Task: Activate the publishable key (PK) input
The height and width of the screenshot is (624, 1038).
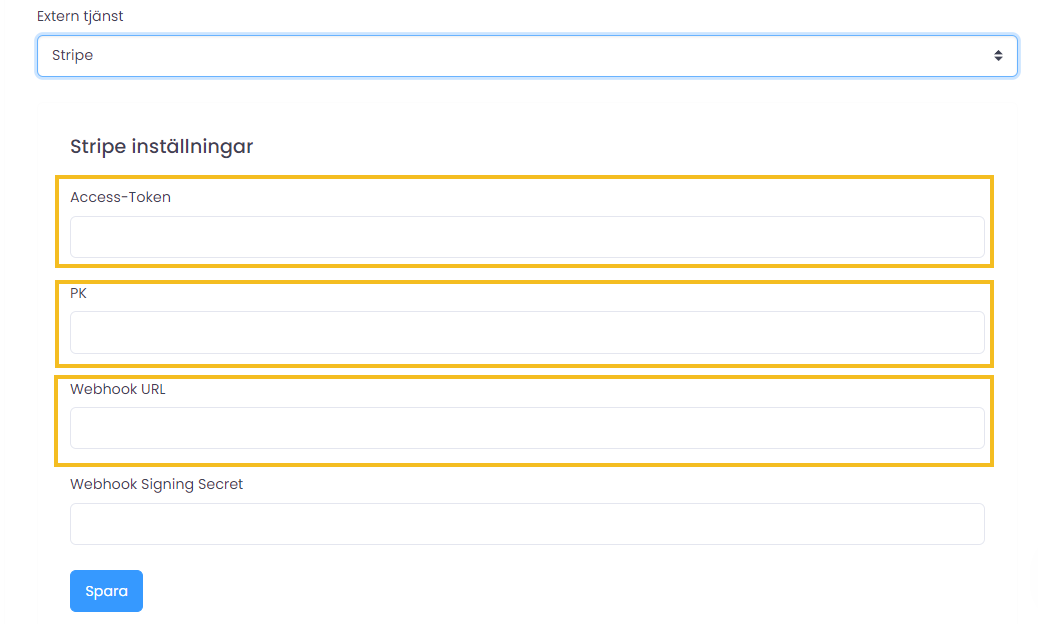Action: 527,332
